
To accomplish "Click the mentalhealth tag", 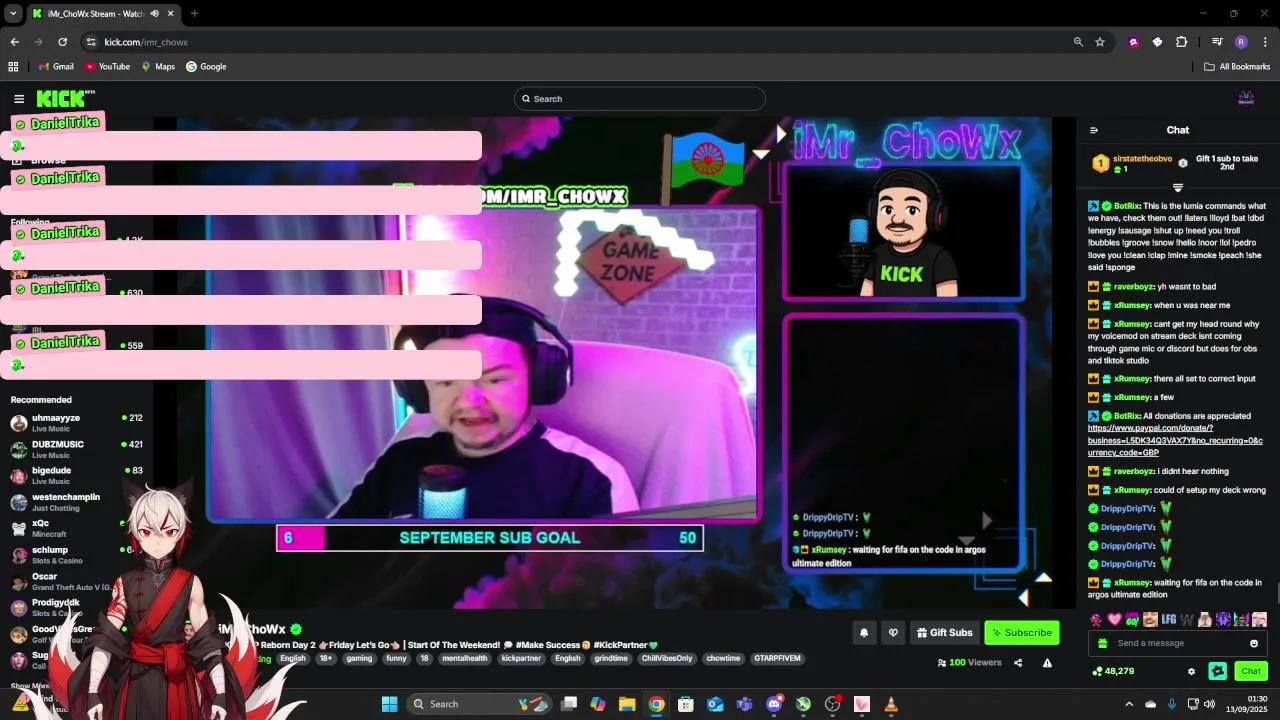I will [x=464, y=659].
